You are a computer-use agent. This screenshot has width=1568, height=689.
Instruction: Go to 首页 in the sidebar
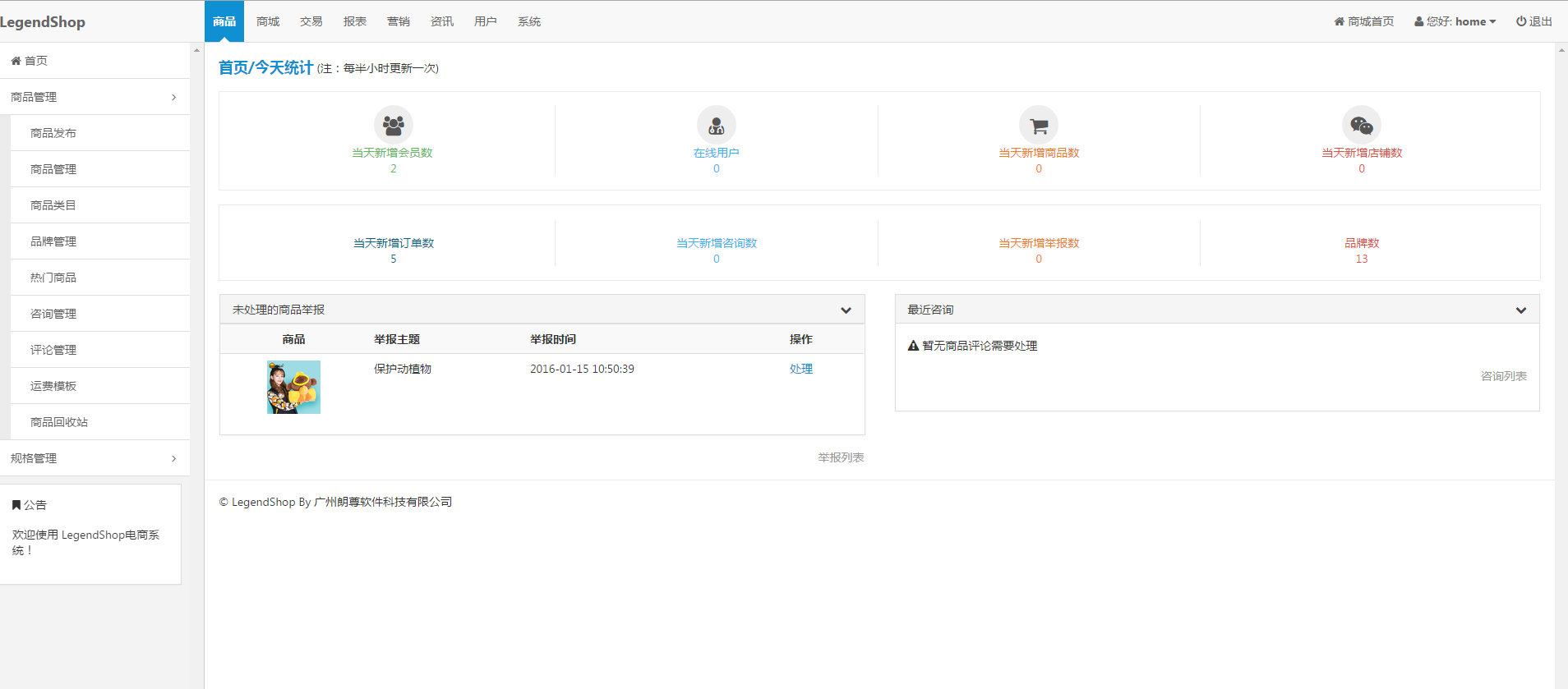(95, 61)
